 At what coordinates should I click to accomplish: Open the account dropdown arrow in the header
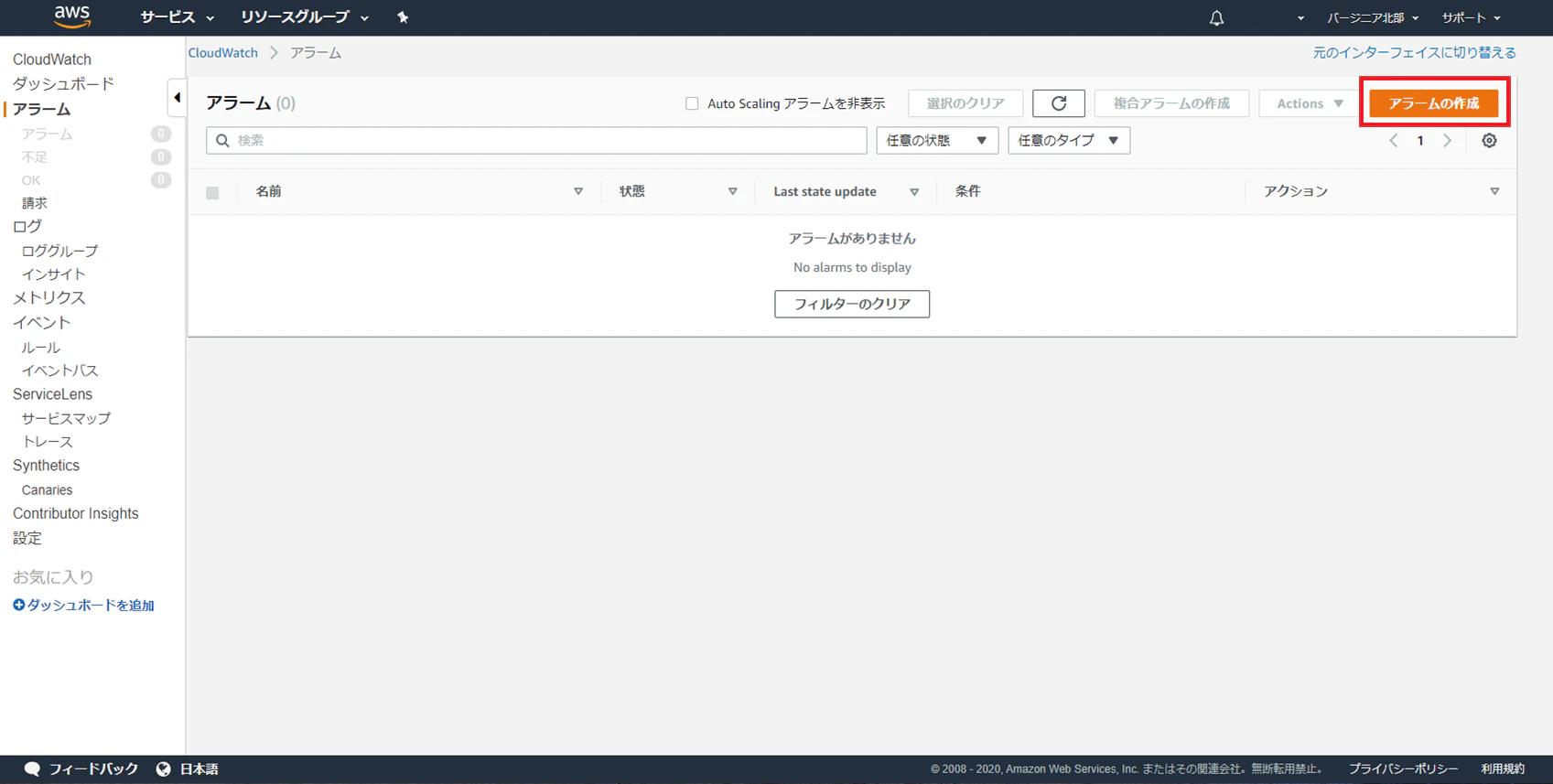(1300, 18)
